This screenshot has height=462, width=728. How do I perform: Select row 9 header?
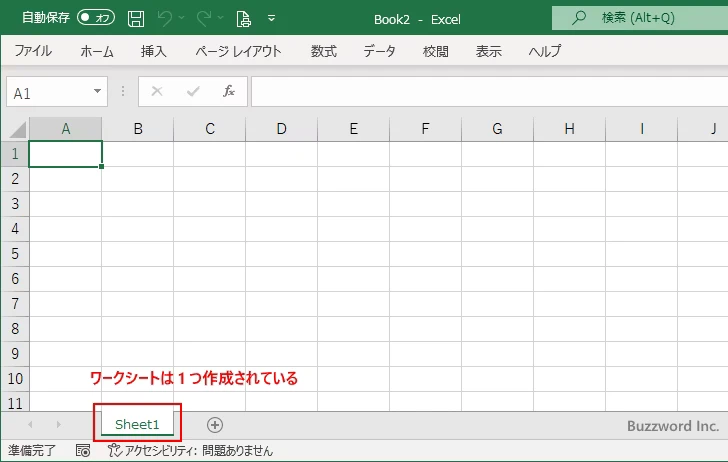15,354
